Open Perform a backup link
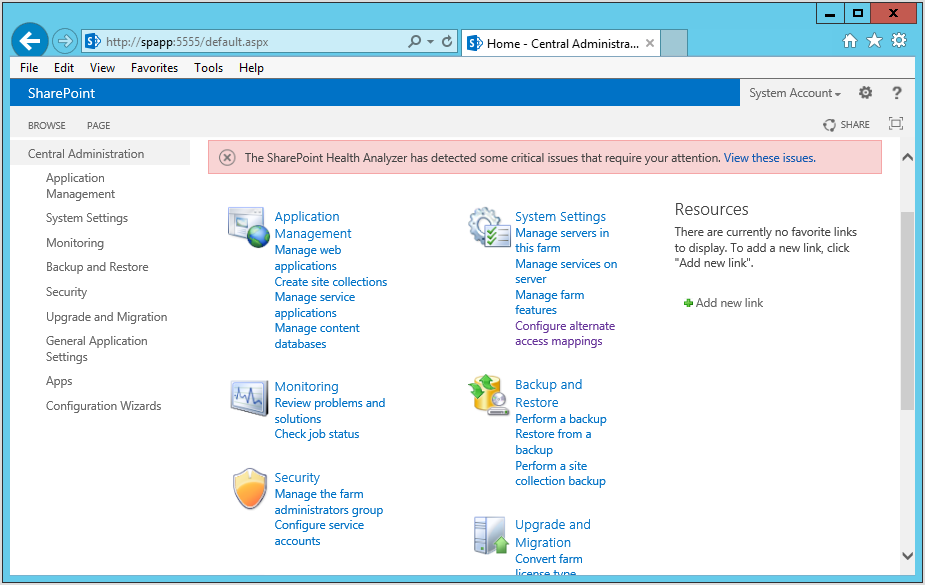Image resolution: width=925 pixels, height=585 pixels. click(x=560, y=419)
